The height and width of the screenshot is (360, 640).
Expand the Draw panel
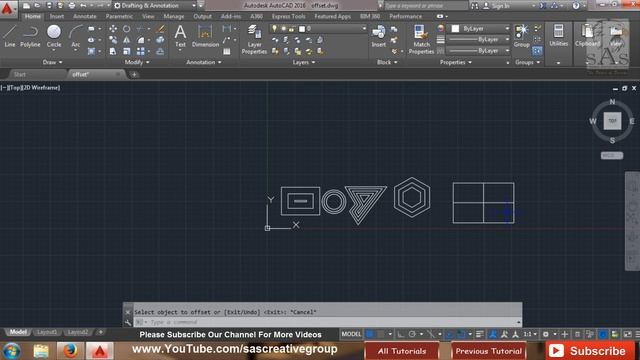pyautogui.click(x=52, y=62)
